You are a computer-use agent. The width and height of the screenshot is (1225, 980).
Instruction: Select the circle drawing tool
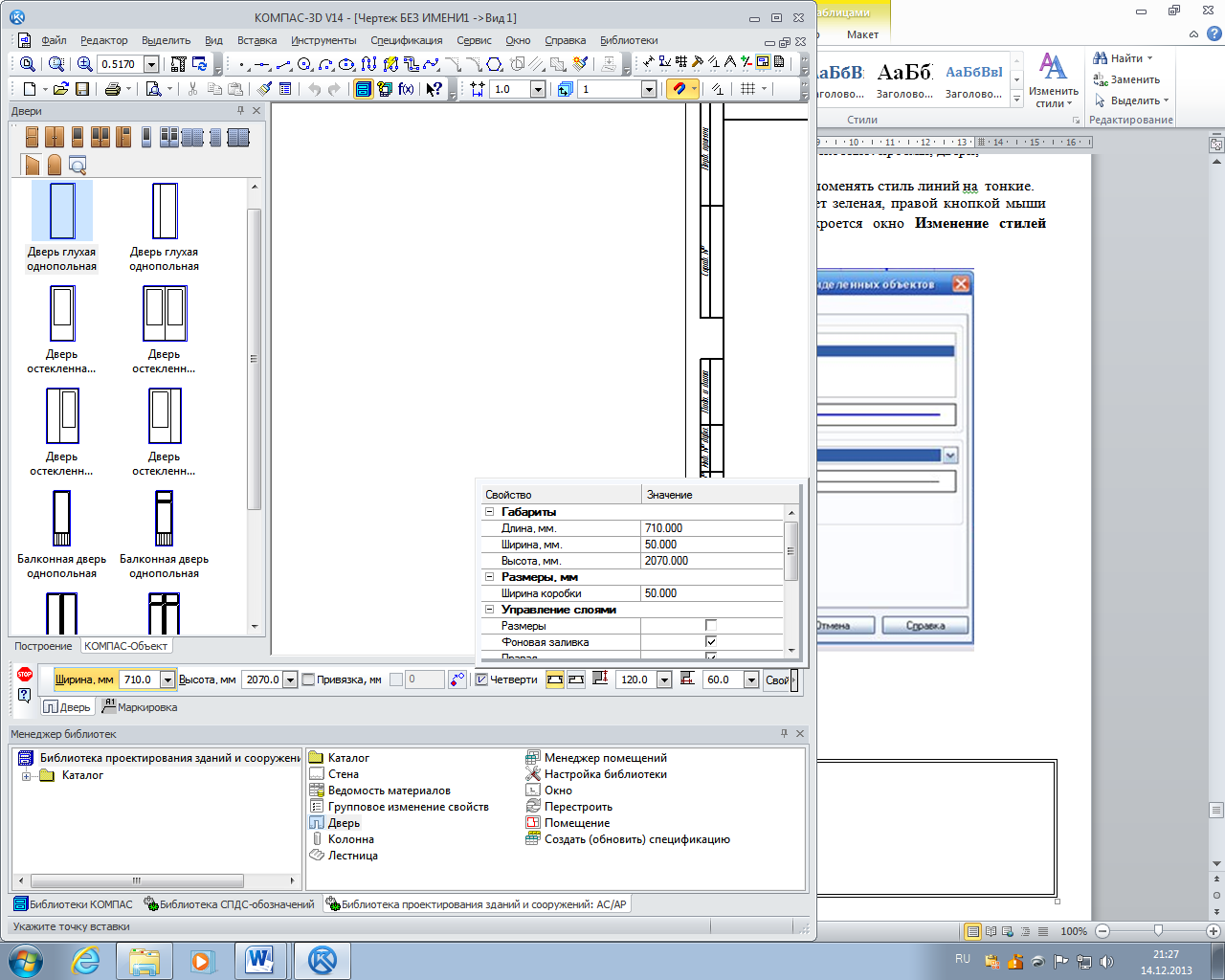pyautogui.click(x=303, y=64)
